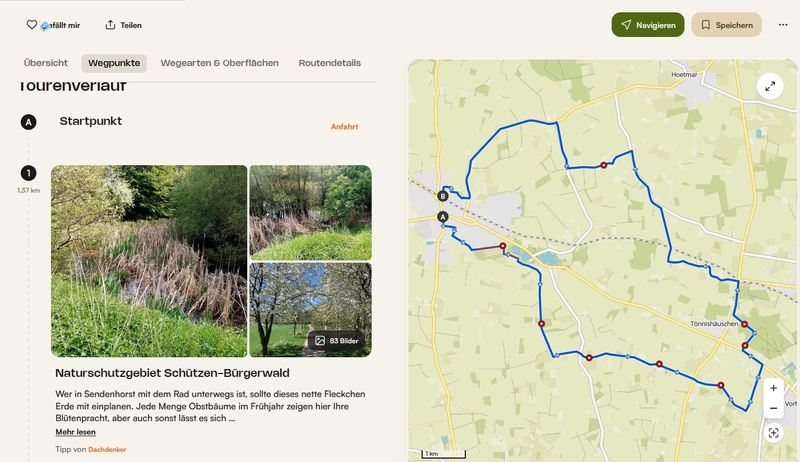Screen dimensions: 800x462
Task: Click end marker B on the map
Action: point(443,197)
